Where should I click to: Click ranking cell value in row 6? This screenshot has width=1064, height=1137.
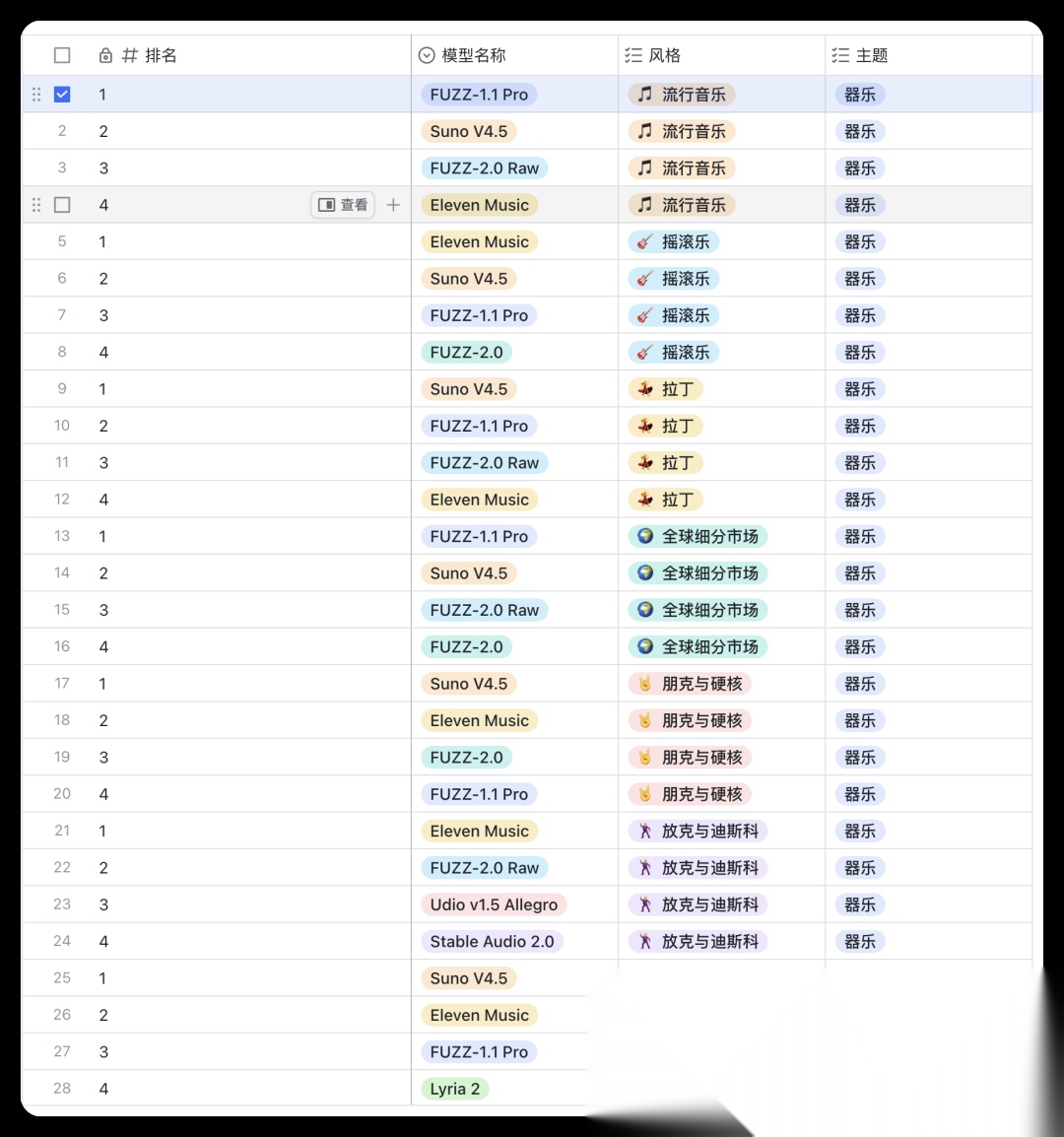103,279
